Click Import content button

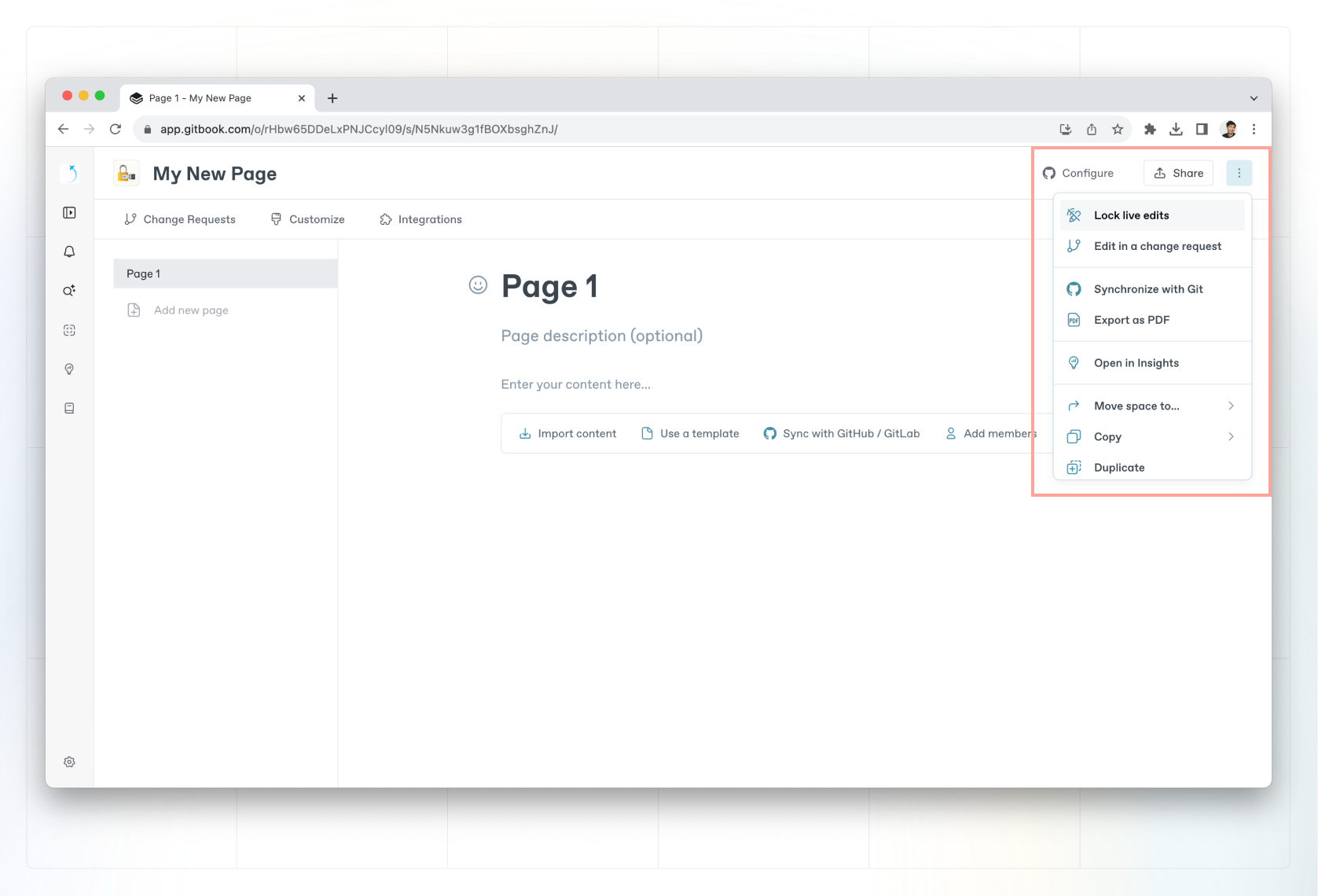click(x=567, y=434)
